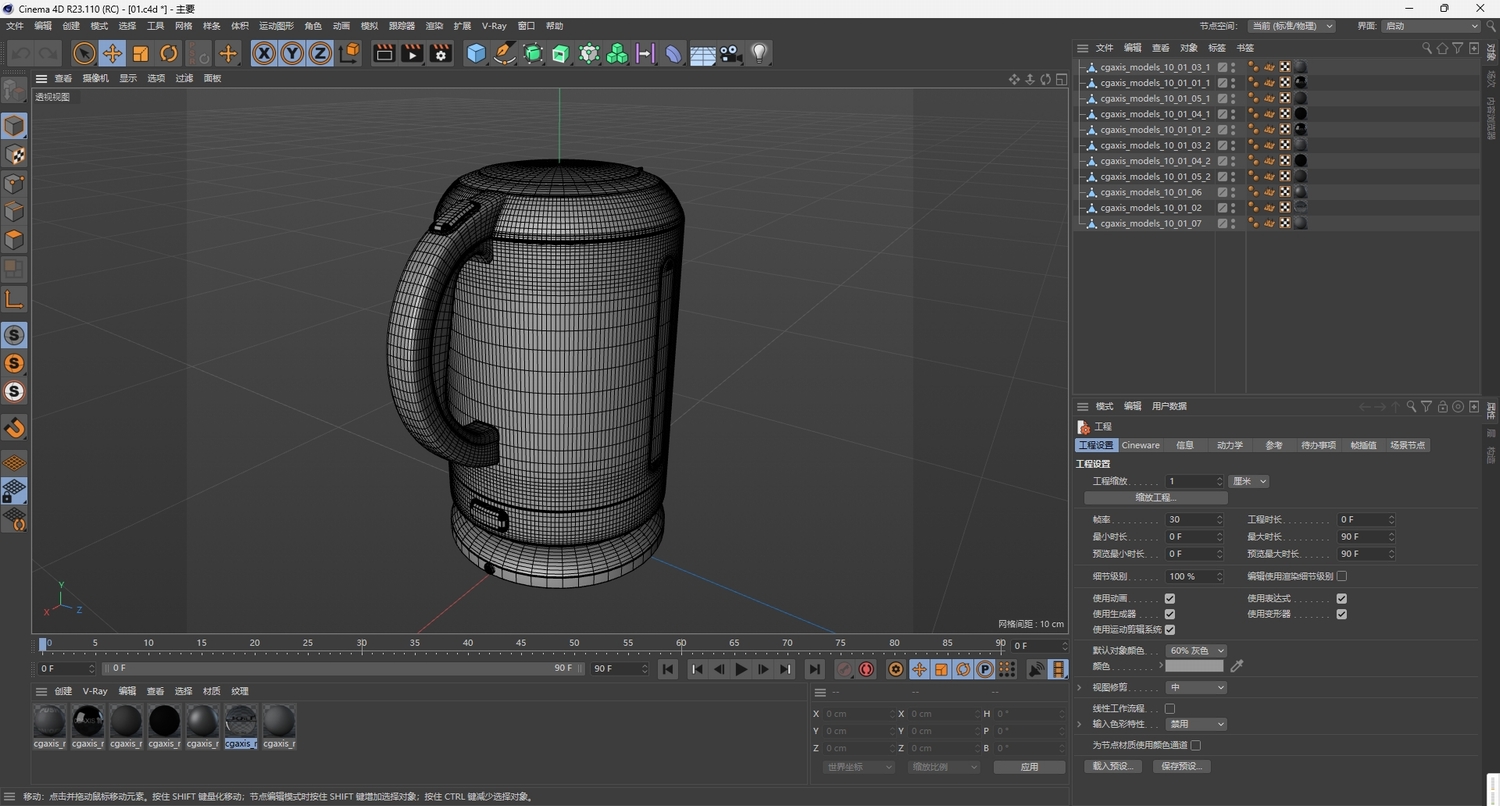This screenshot has width=1500, height=806.
Task: Enable 编辑使用渲染细节级别 checkbox
Action: [1339, 576]
